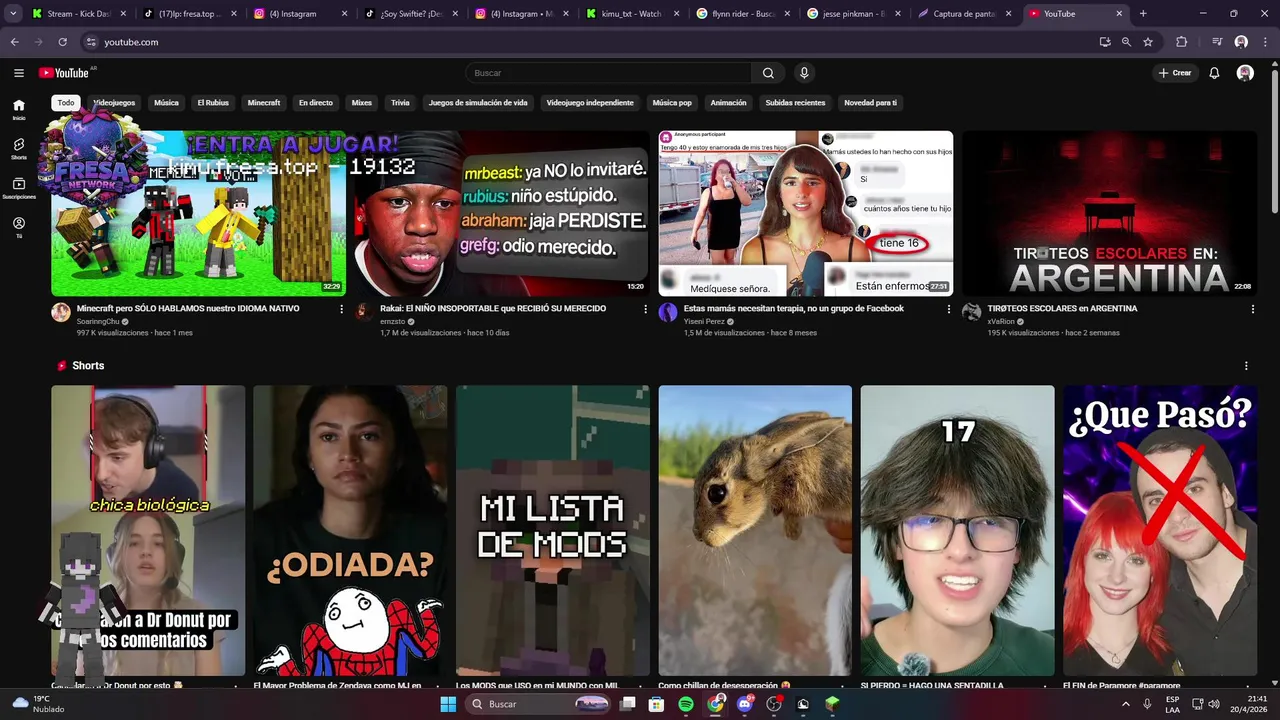The image size is (1280, 720).
Task: Open the ¿ODIADA? Zendaya short
Action: (350, 530)
